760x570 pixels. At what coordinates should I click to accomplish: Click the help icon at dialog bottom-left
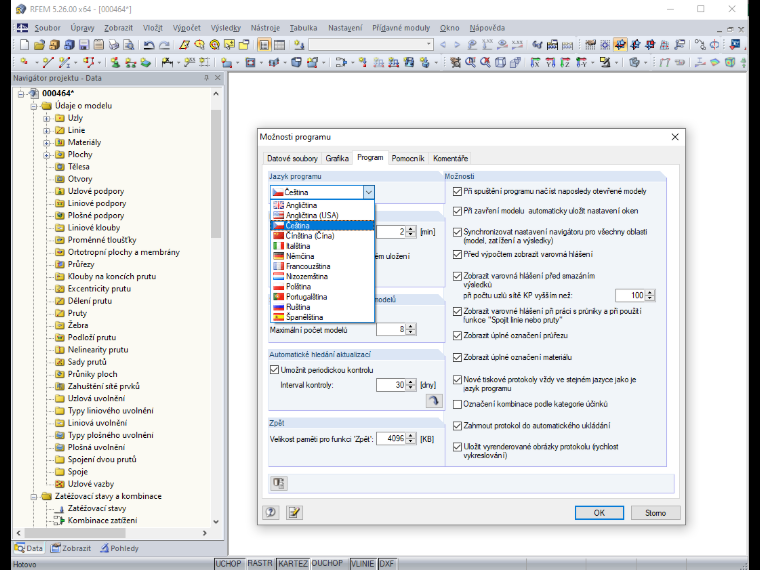271,512
